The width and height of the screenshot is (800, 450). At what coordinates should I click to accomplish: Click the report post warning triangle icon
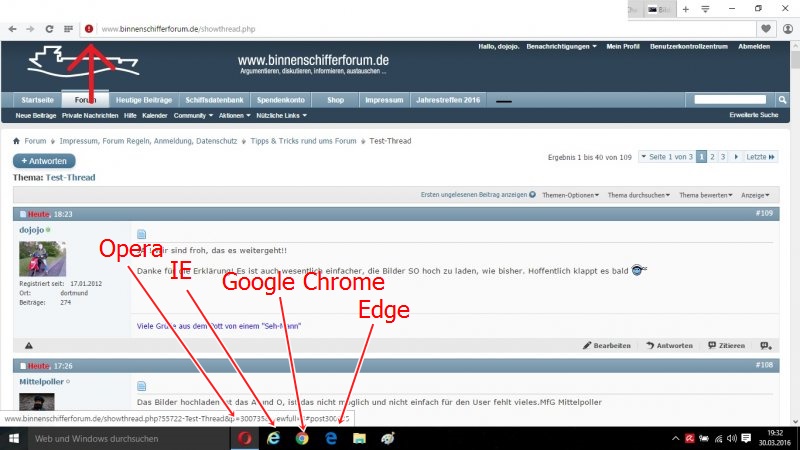(x=28, y=345)
